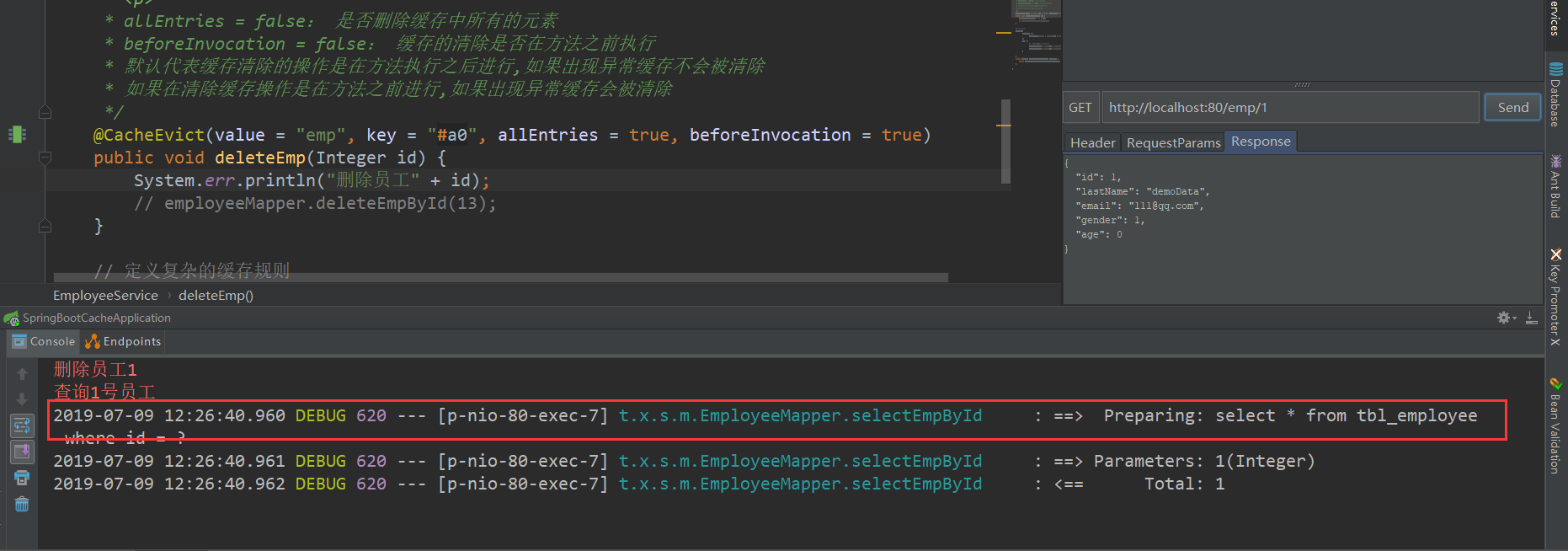Toggle soft-wrap in the console
Screen dimensions: 1568x551
click(22, 425)
